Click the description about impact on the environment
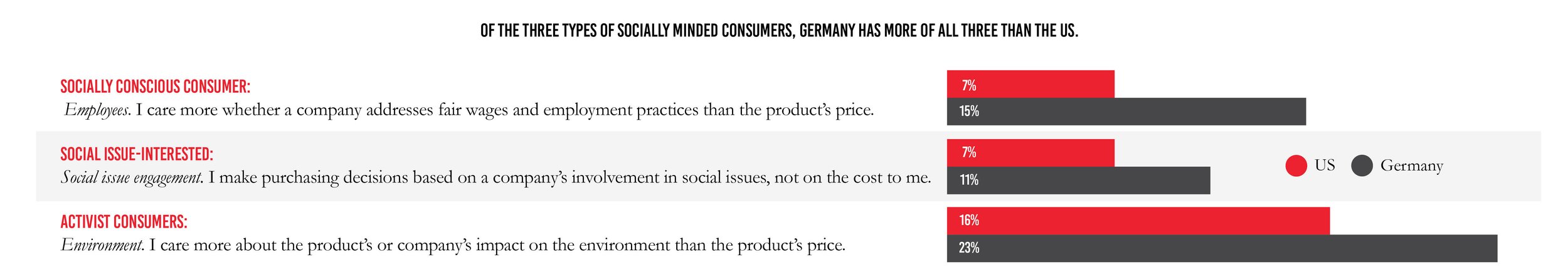Viewport: 1568px width, 279px height. (x=453, y=245)
